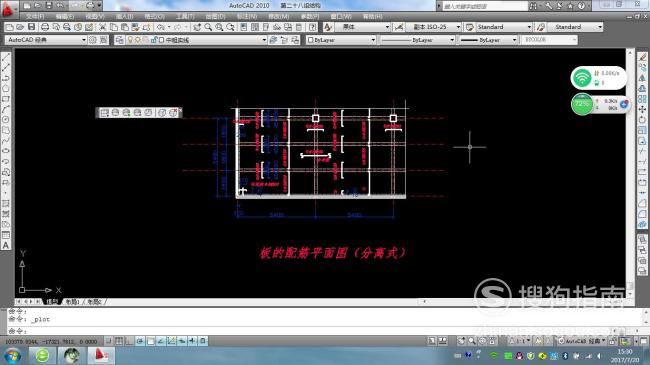Click the Windows Start button
The image size is (650, 365).
tap(12, 355)
